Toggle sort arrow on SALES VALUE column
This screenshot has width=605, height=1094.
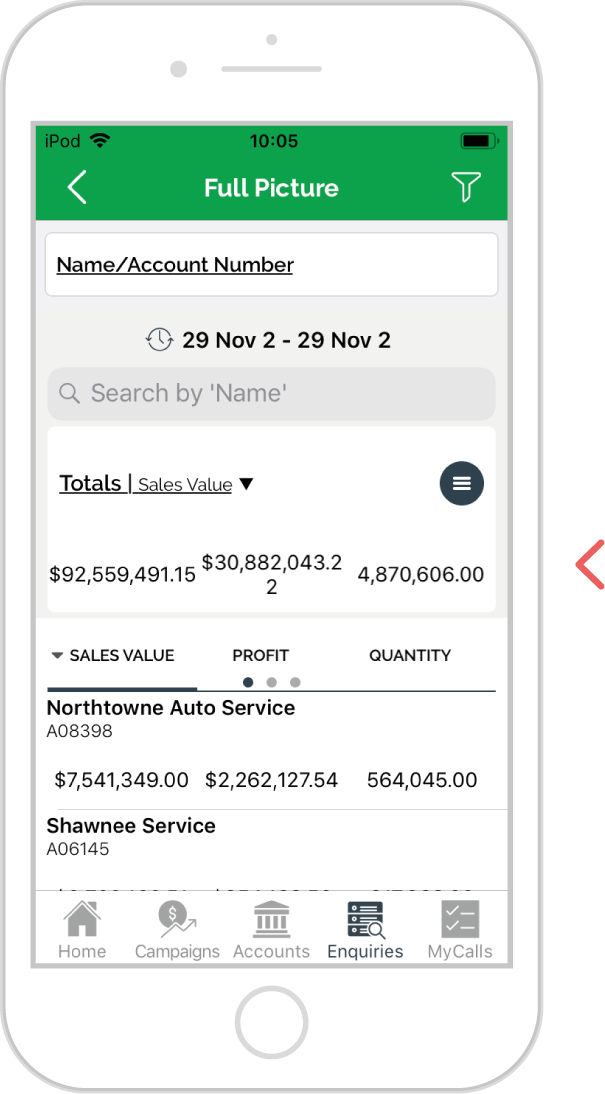point(57,656)
